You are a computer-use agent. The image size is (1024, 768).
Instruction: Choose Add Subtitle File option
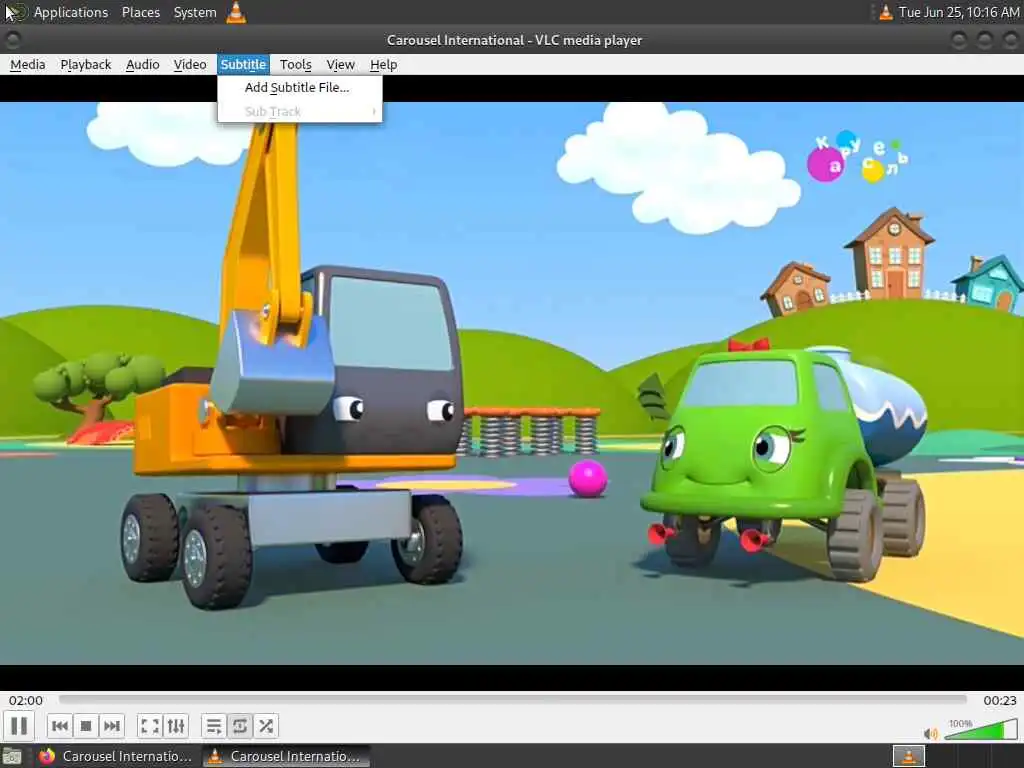pyautogui.click(x=300, y=88)
